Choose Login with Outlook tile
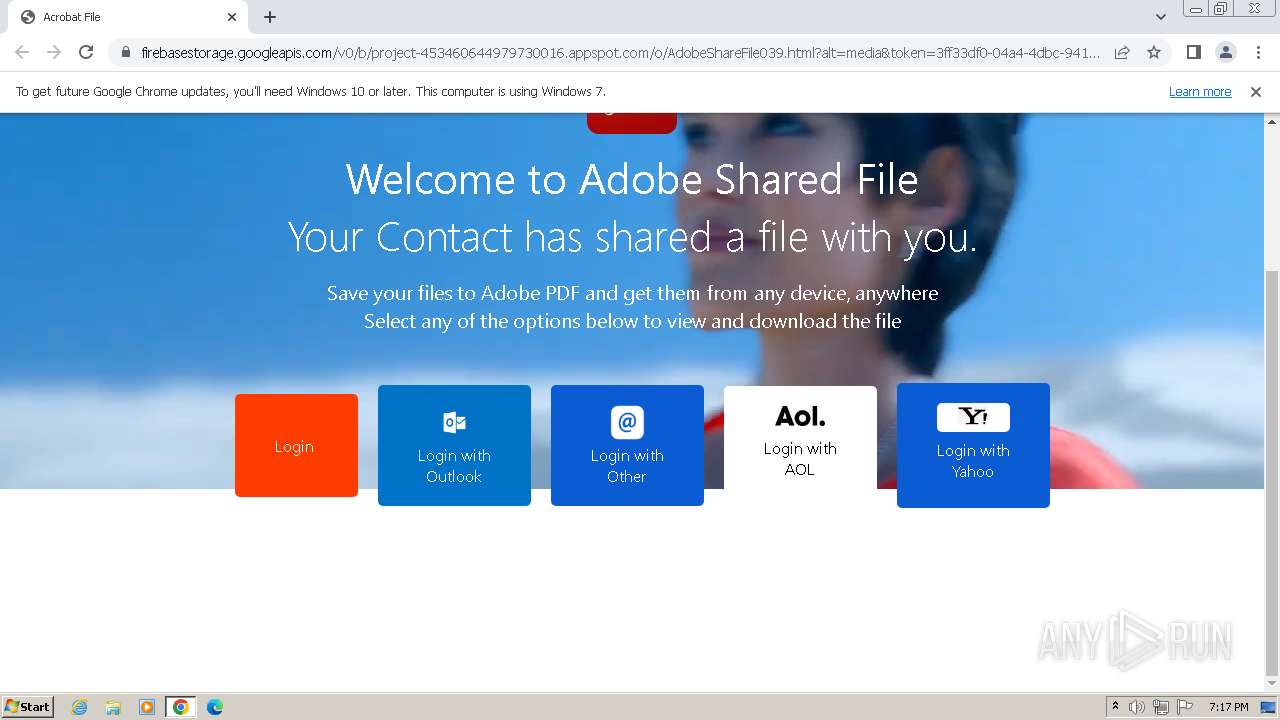Viewport: 1280px width, 720px height. [454, 445]
